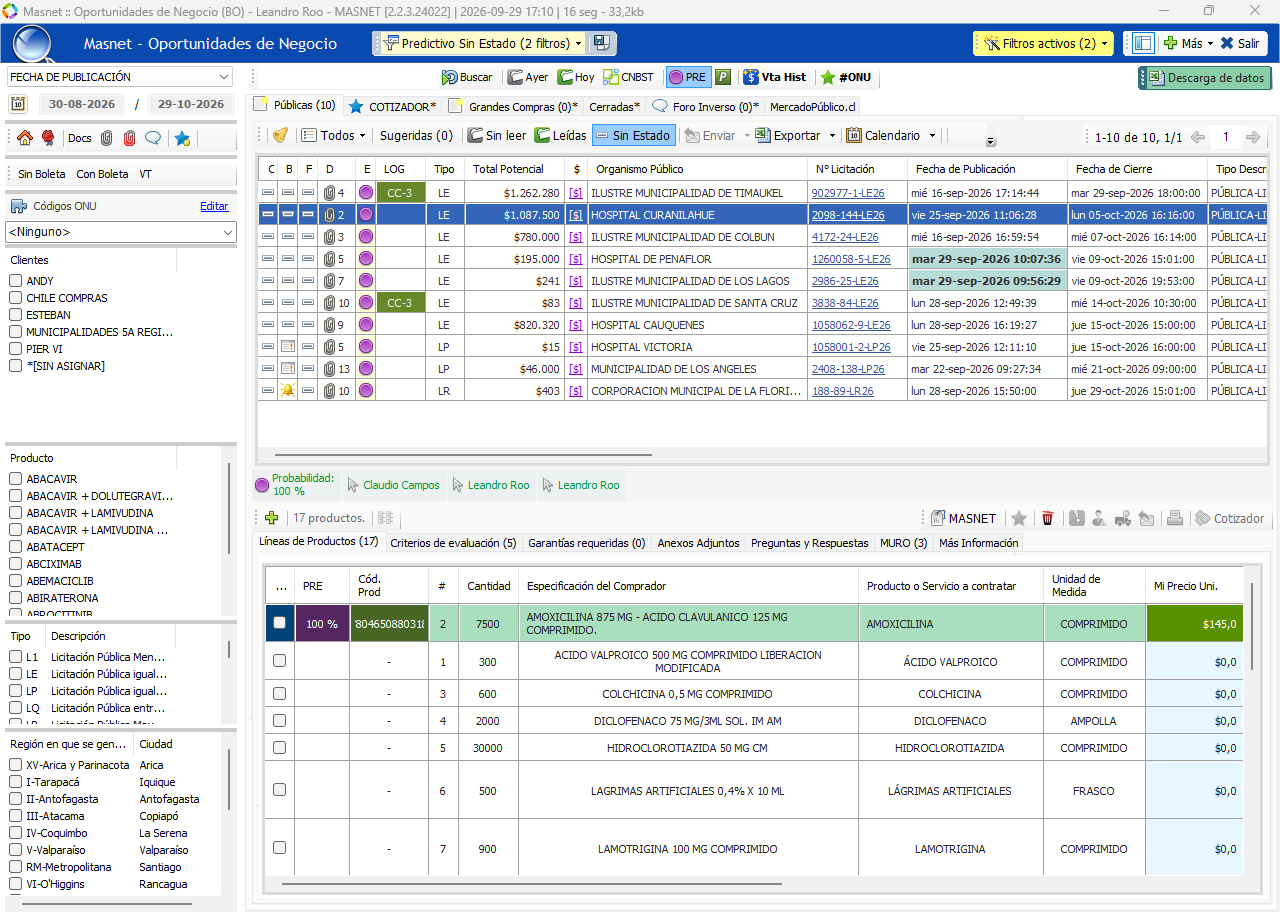
Task: Check the ABATACEPT product checkbox
Action: click(x=16, y=547)
